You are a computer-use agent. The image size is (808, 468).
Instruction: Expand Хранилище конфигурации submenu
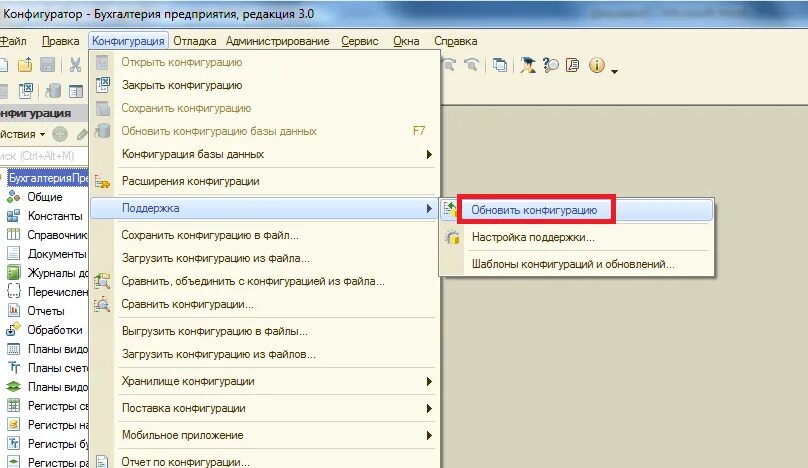[x=429, y=381]
